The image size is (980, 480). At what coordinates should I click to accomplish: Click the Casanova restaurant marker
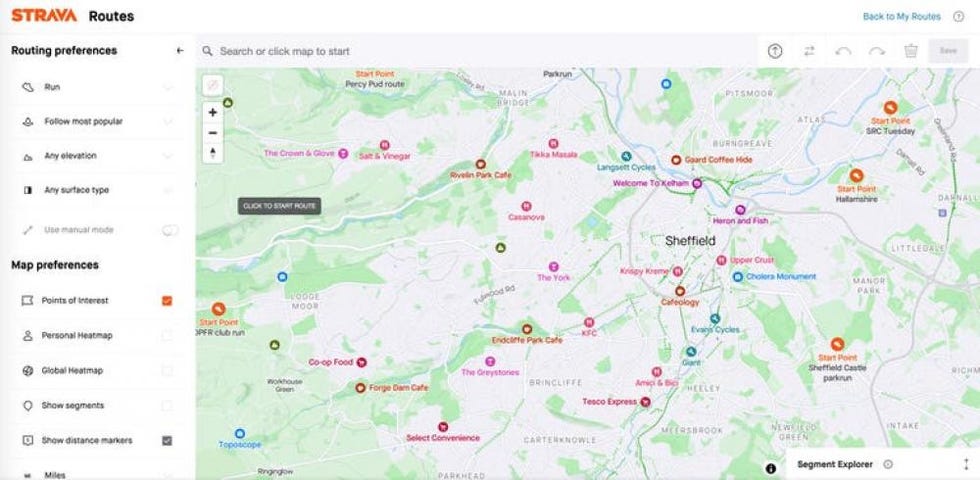pyautogui.click(x=526, y=206)
